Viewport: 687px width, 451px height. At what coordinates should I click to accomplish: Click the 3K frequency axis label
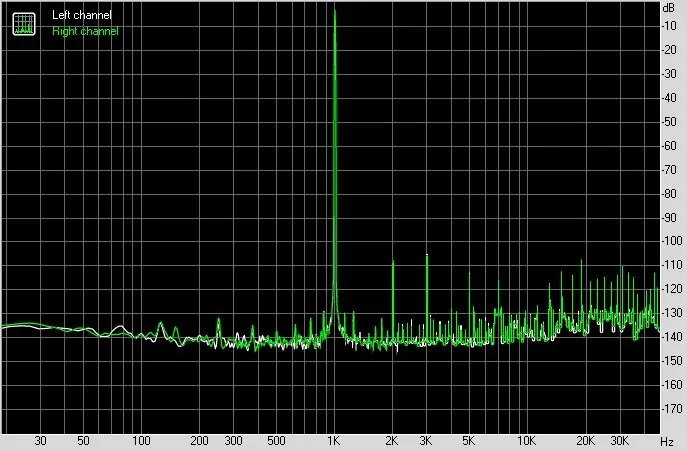coord(425,441)
